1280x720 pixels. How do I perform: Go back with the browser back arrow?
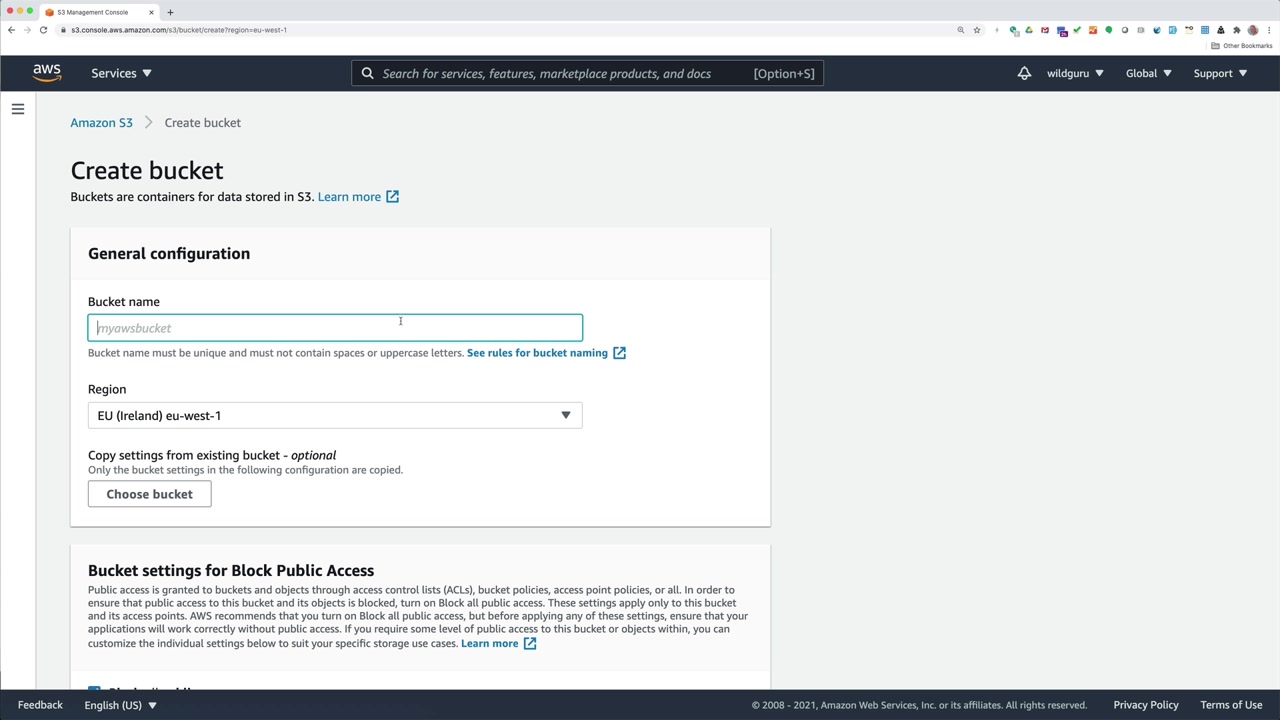(11, 30)
